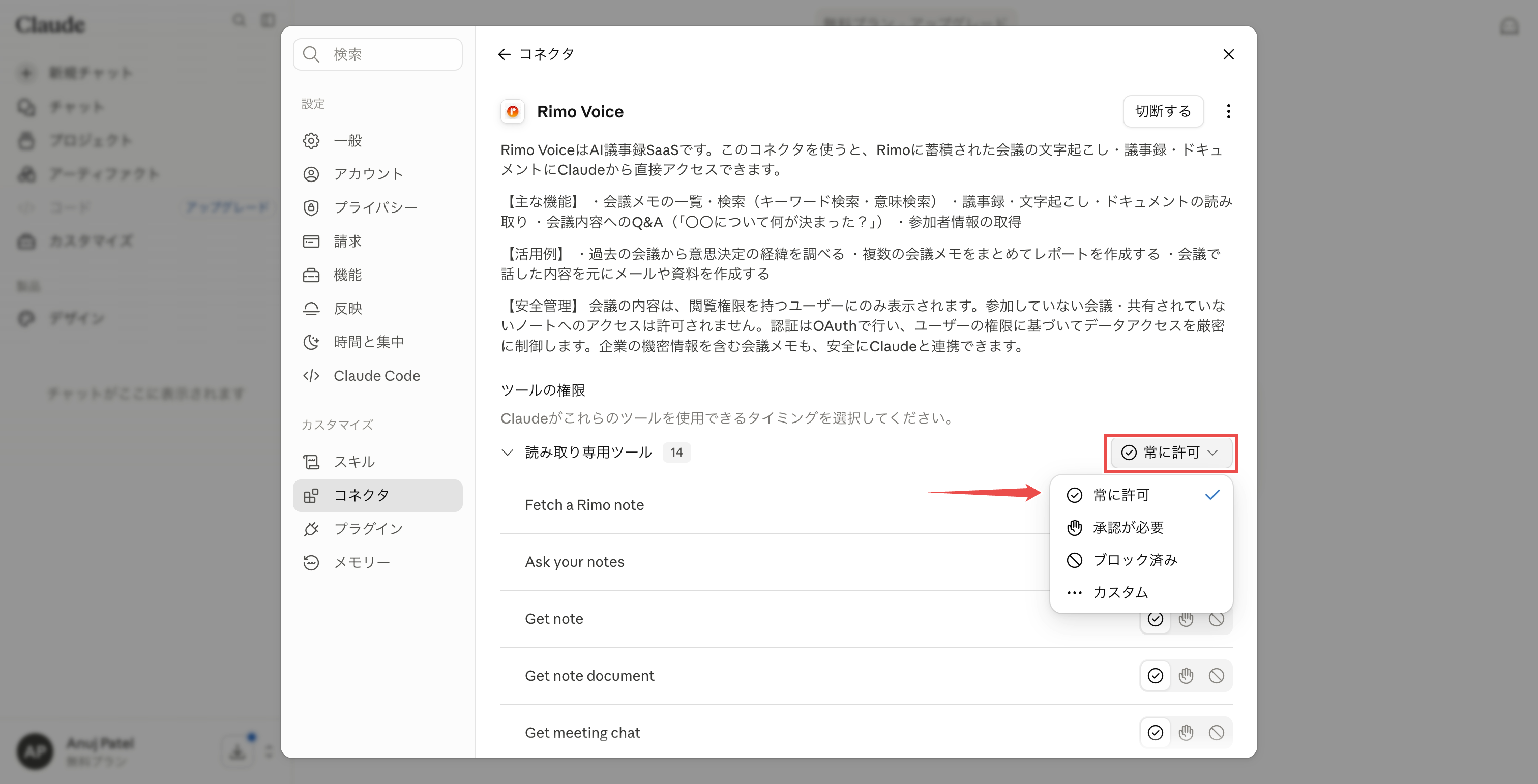This screenshot has height=784, width=1538.
Task: Click the shield icon beside プライバシー
Action: [311, 207]
